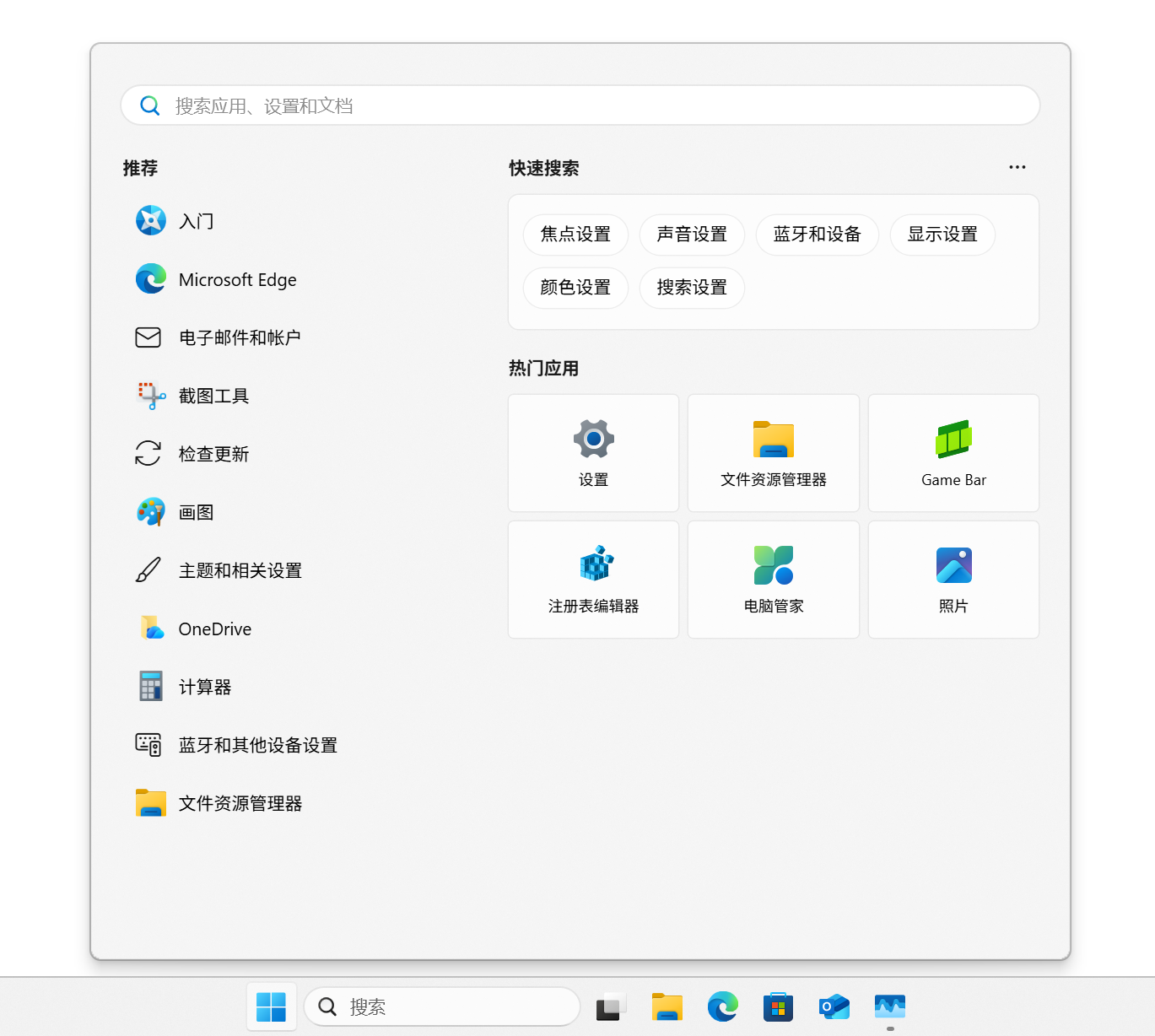The image size is (1155, 1036).
Task: Open the Game Bar tile
Action: coord(953,453)
